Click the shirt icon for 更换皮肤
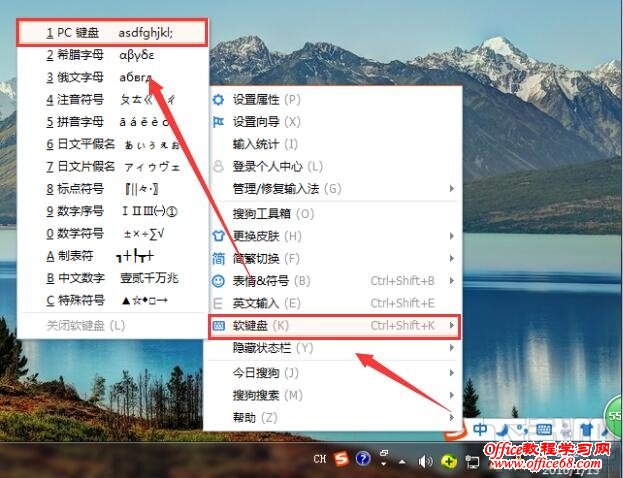Screen dimensions: 623x478 (x=218, y=236)
